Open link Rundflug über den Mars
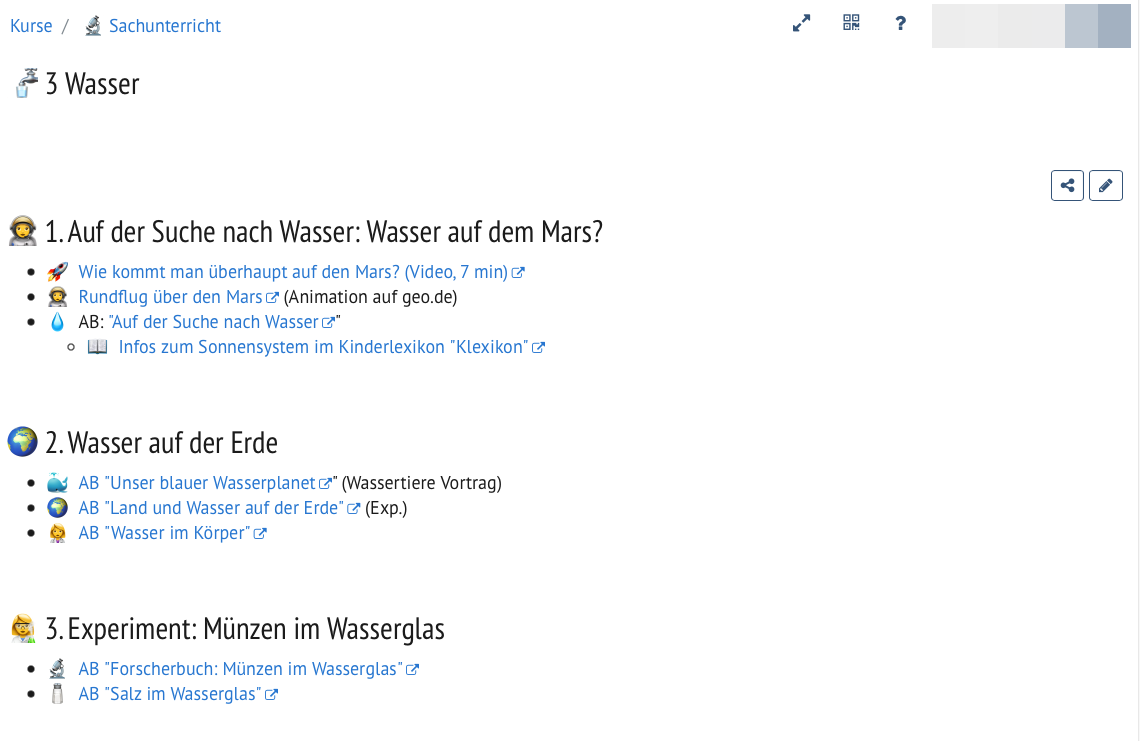1140x741 pixels. tap(170, 297)
